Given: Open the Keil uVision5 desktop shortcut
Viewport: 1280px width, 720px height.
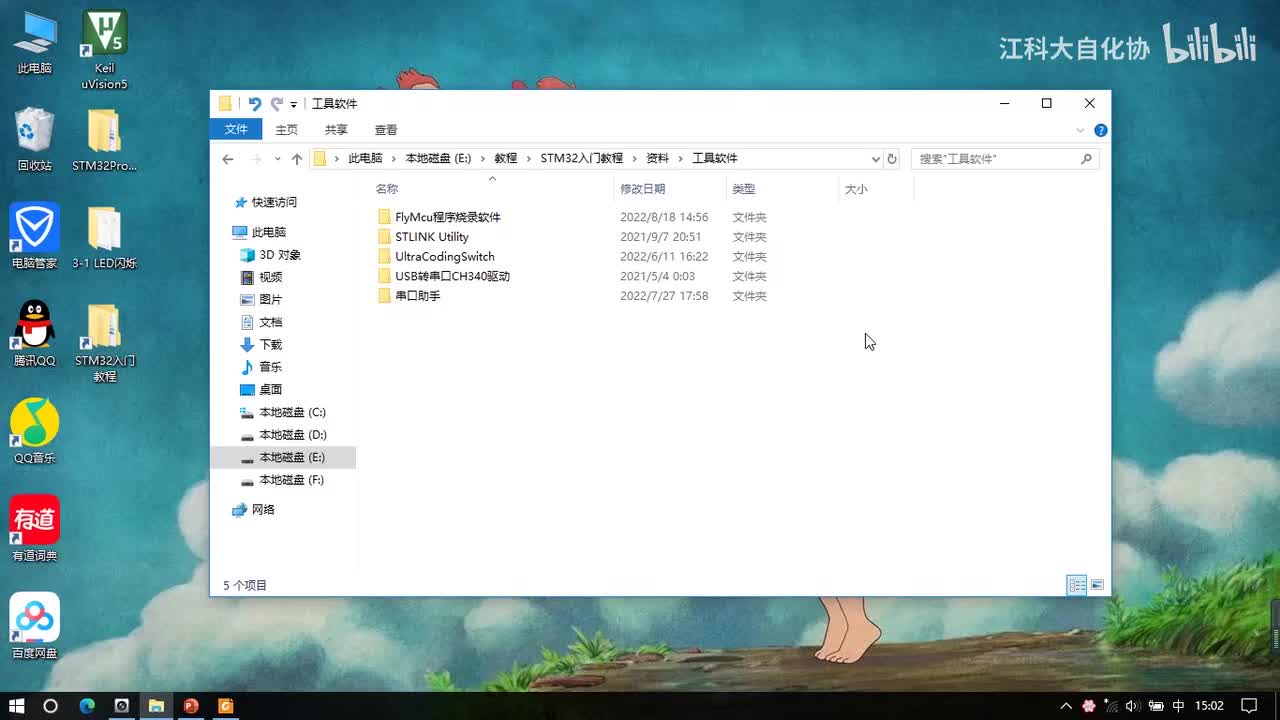Looking at the screenshot, I should [104, 50].
